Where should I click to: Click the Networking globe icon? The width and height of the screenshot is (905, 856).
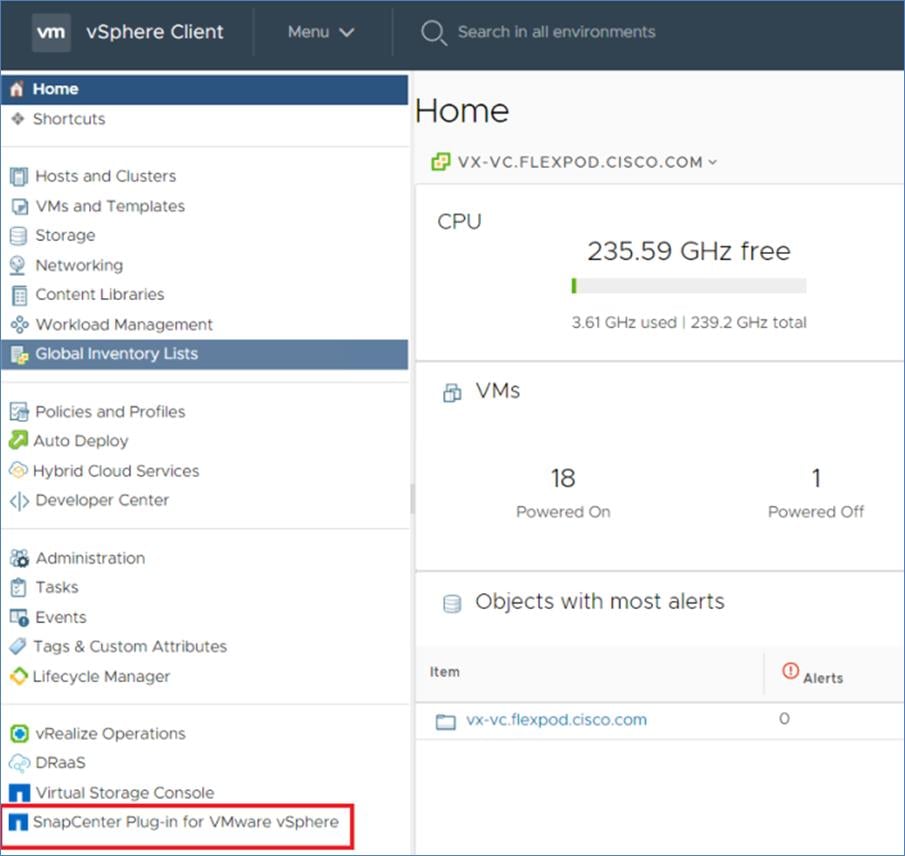[x=18, y=266]
